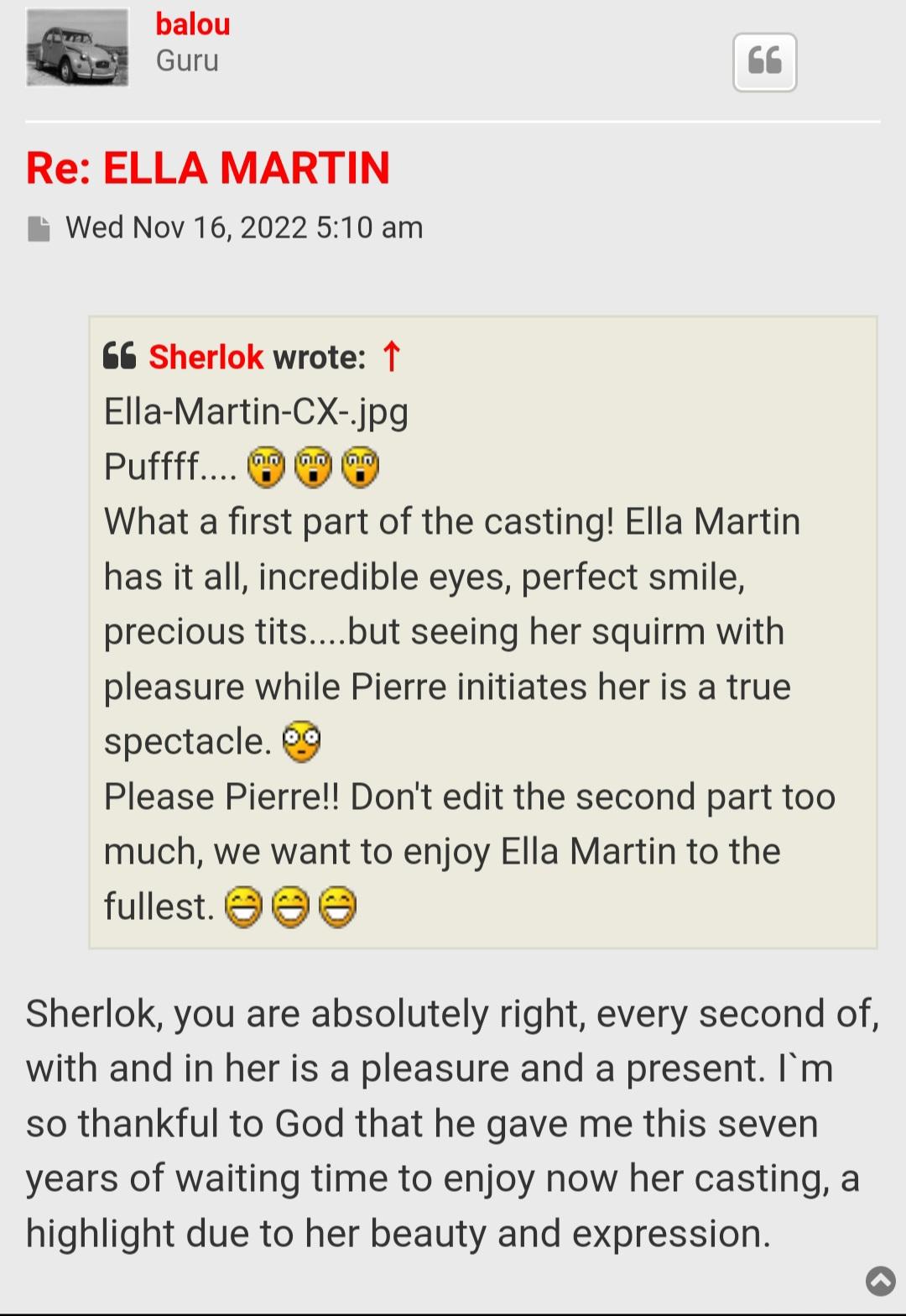Screen dimensions: 906x1316
Task: Click the "Wed Nov 16, 2022 5:10 am" timestamp
Action: [244, 227]
